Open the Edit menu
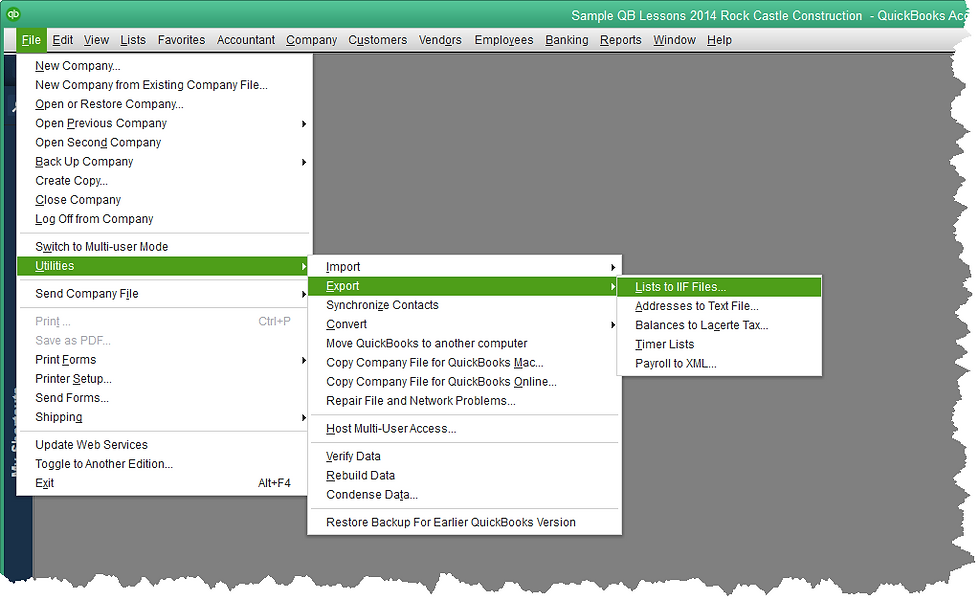The image size is (980, 601). 62,40
